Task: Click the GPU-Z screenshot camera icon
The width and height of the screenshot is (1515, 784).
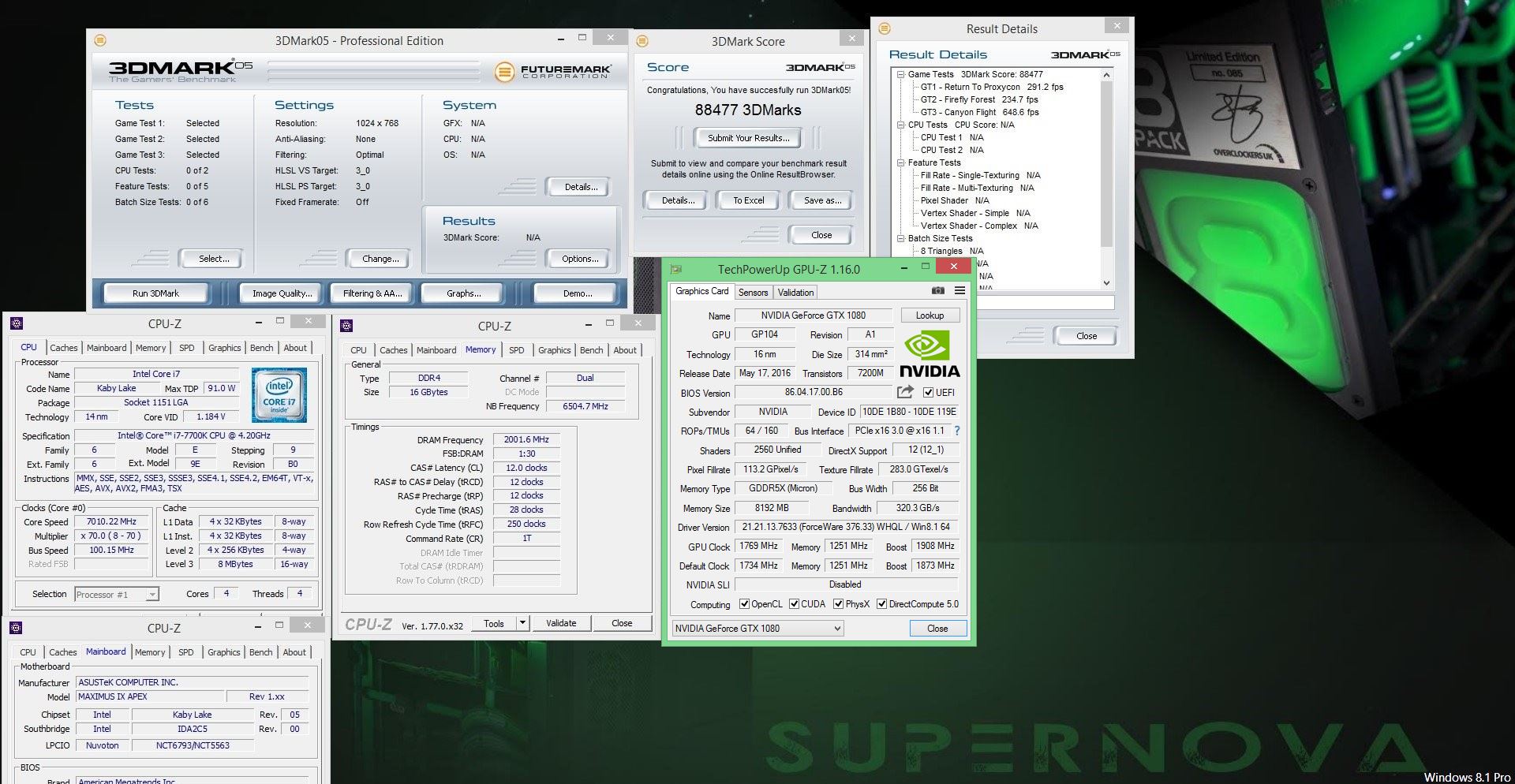Action: pyautogui.click(x=937, y=291)
